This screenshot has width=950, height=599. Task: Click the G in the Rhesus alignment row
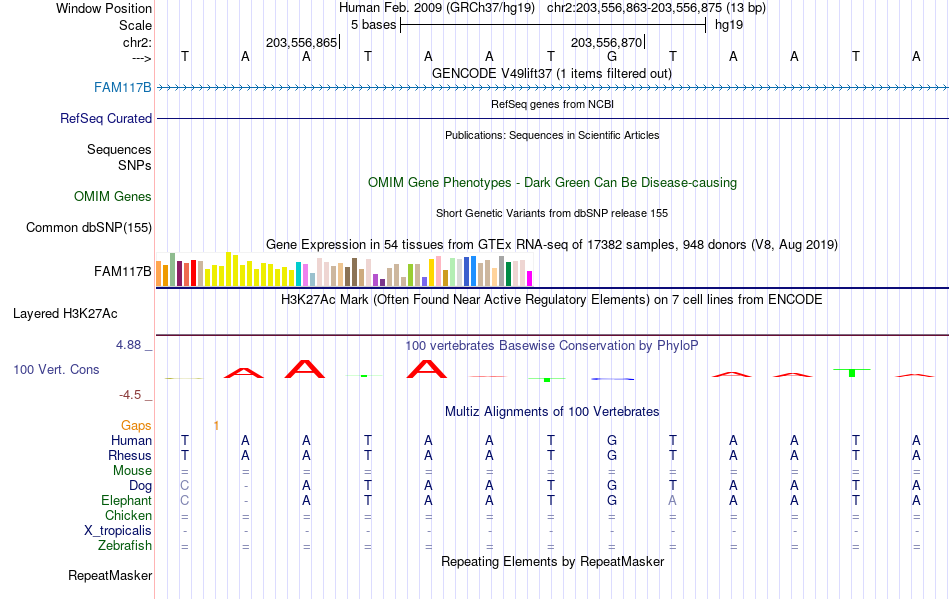point(612,455)
